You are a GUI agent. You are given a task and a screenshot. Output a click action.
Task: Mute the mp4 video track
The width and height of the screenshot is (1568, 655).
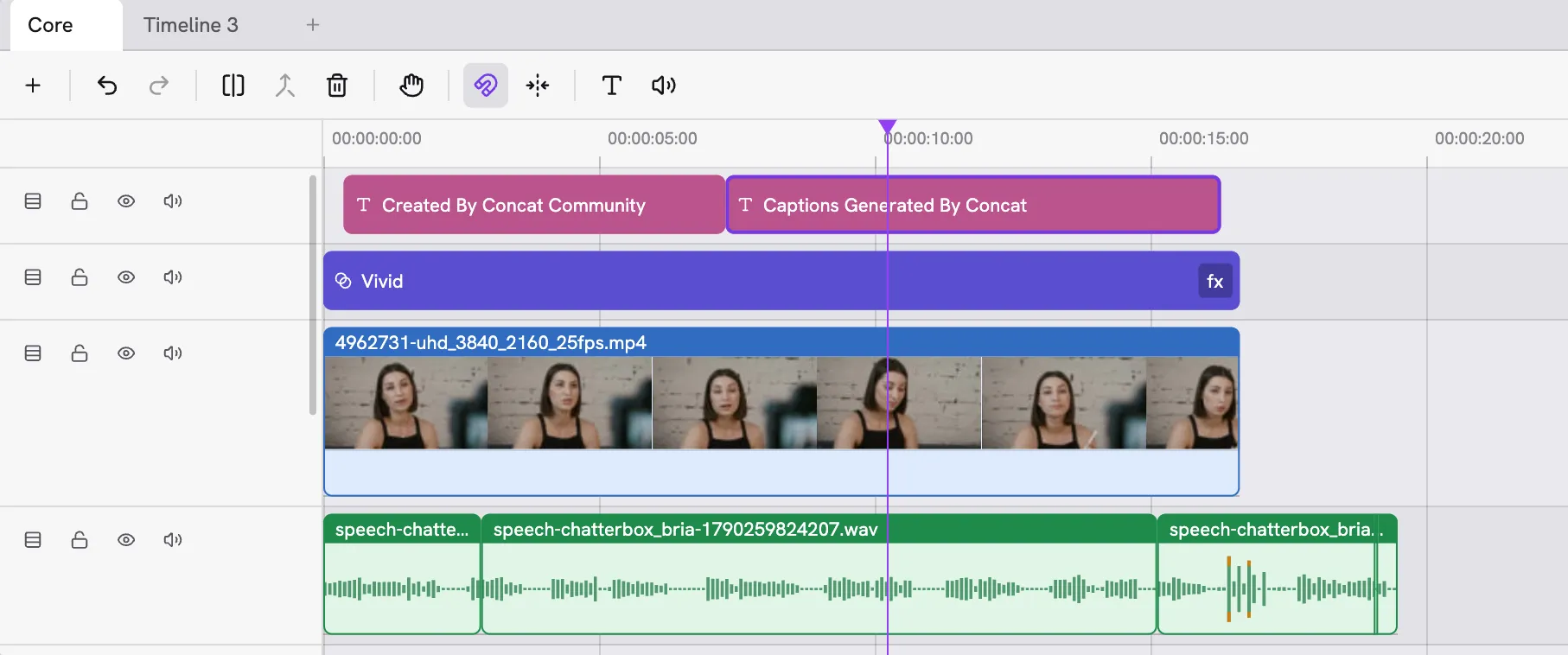point(173,353)
